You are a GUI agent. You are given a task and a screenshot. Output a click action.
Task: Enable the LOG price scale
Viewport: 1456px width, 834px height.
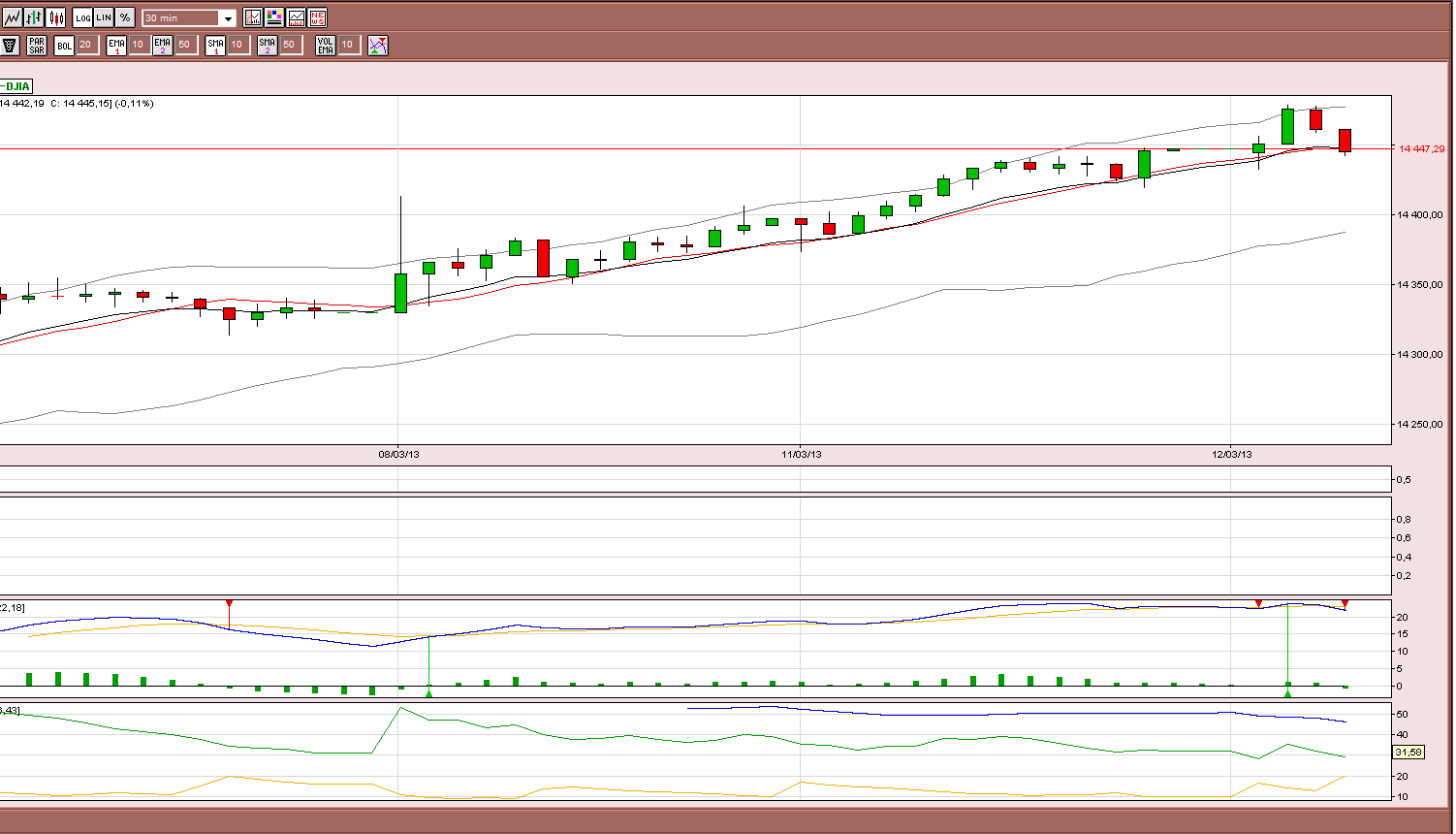coord(83,17)
